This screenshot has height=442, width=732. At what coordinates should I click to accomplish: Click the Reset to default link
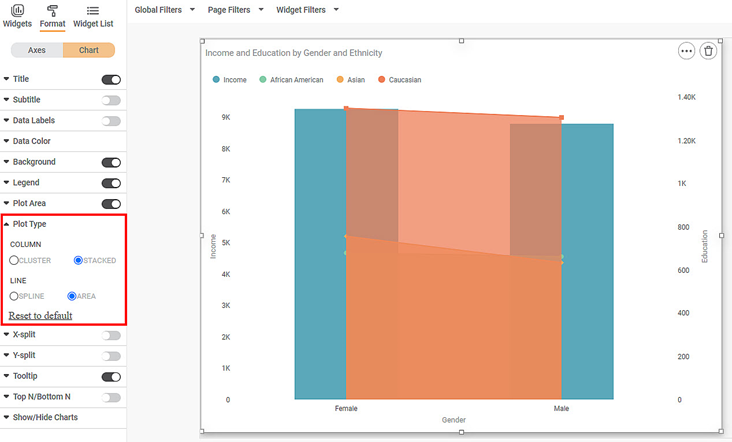41,316
